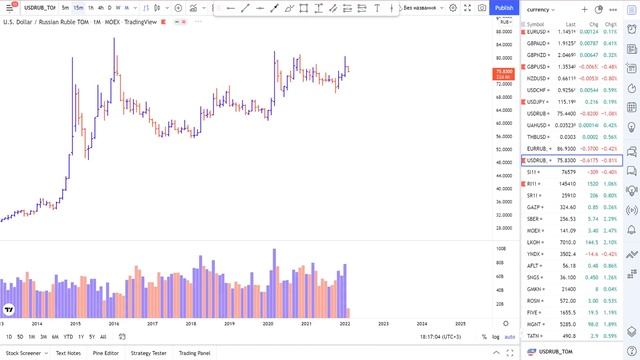This screenshot has width=640, height=360.
Task: Click the time axis settings gear
Action: pyautogui.click(x=506, y=323)
